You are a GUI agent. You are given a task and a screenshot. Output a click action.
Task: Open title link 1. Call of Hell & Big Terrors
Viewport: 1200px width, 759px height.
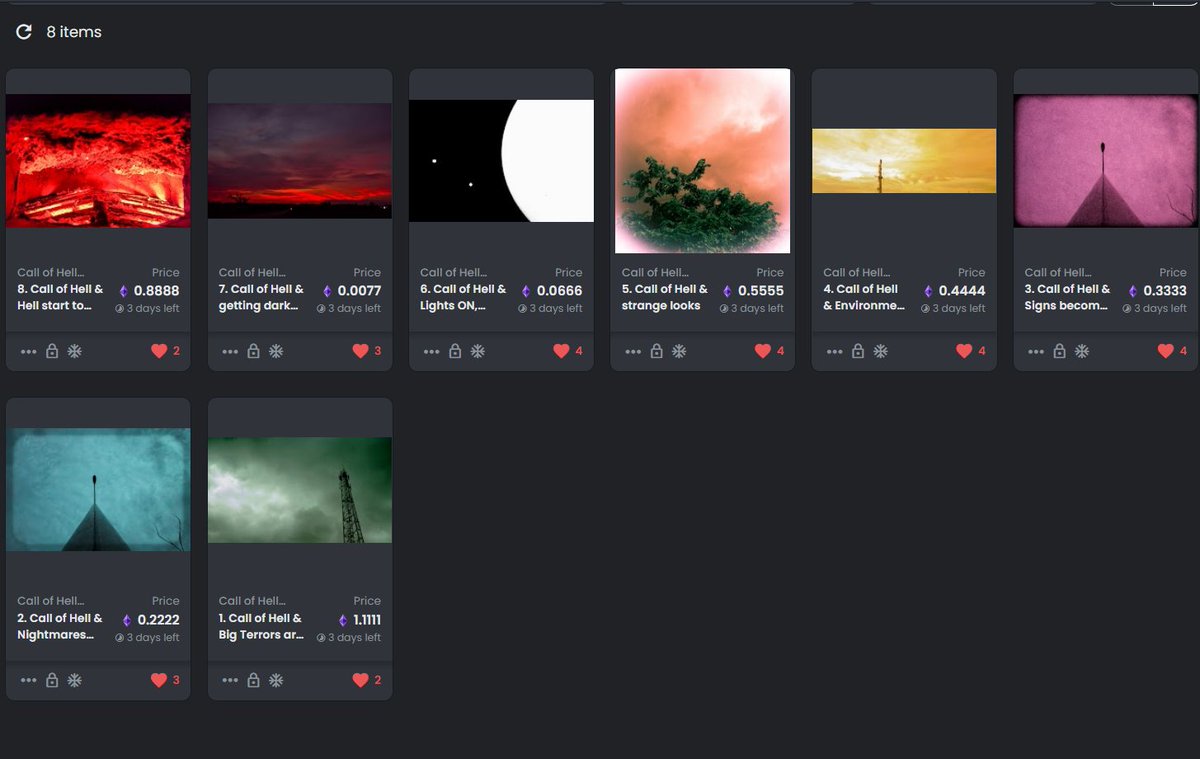(x=261, y=627)
